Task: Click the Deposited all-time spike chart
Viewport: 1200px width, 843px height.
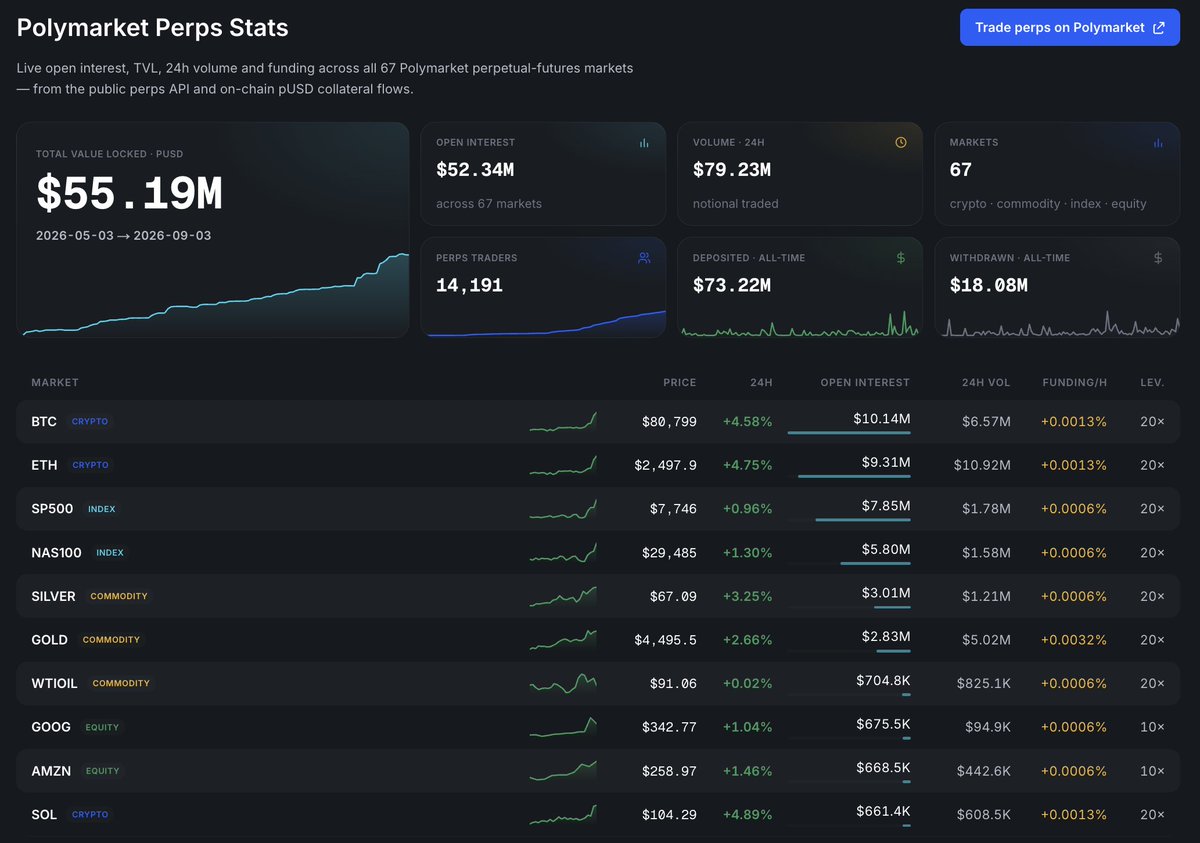Action: (x=800, y=323)
